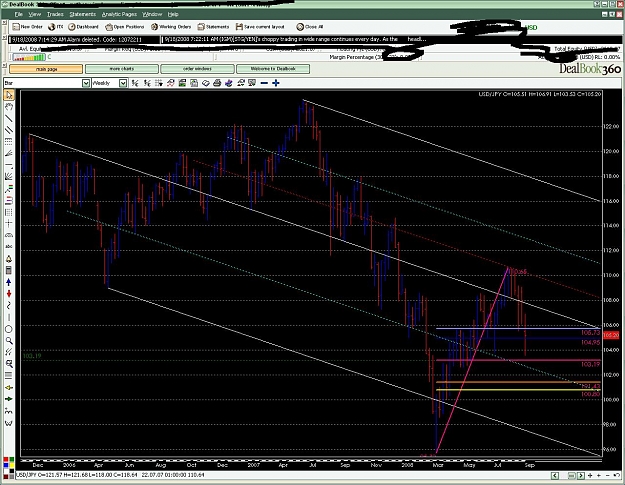Select the magnifying glass zoom tool
The height and width of the screenshot is (485, 625).
tap(9, 341)
